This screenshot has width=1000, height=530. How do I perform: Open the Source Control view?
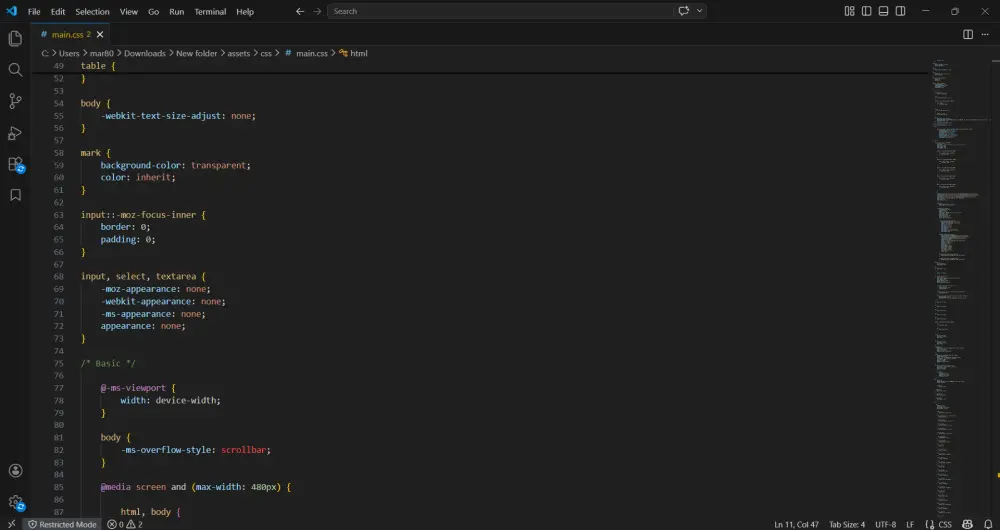[15, 101]
